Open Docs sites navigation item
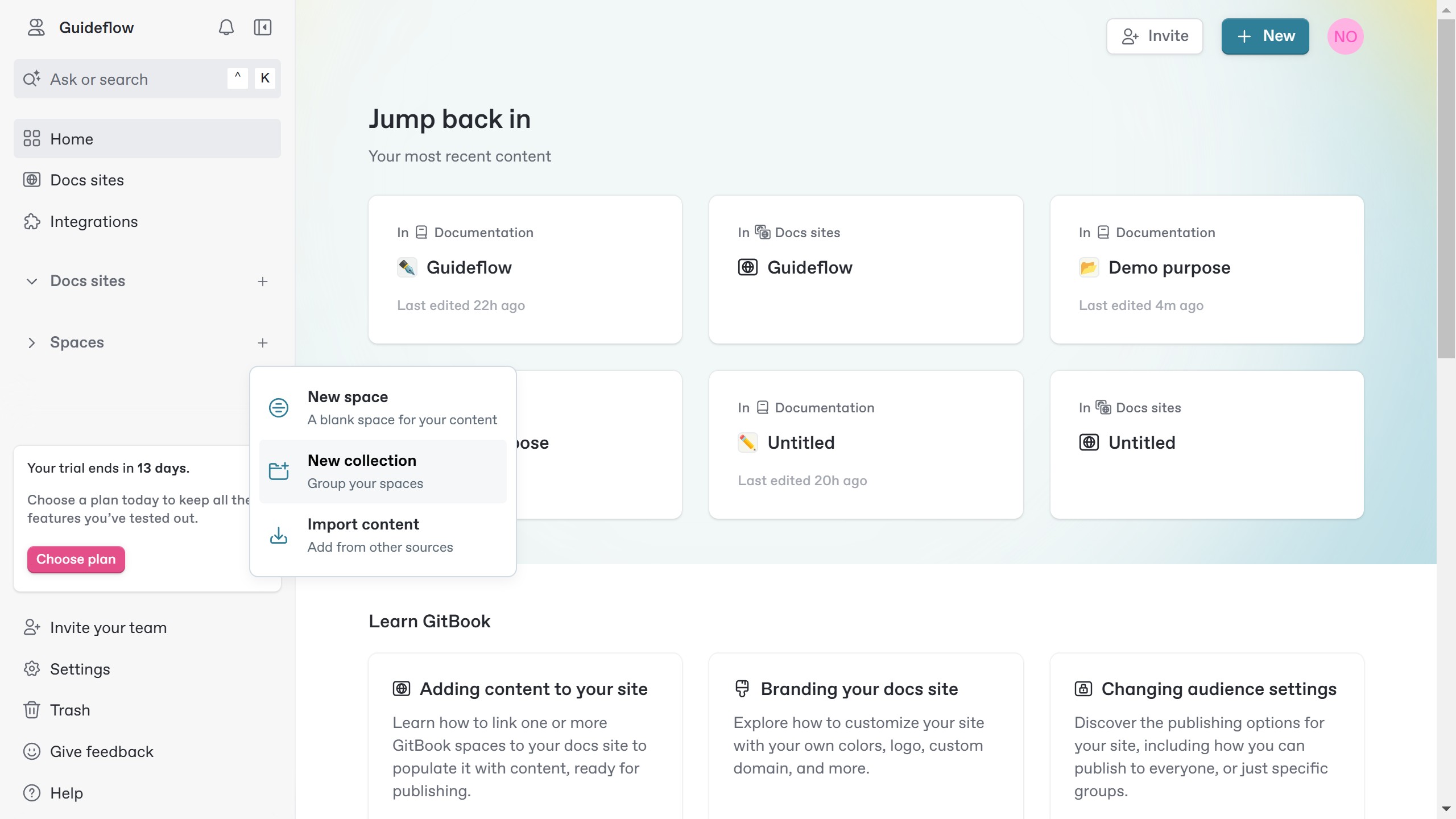Screen dimensions: 1456x819 (x=147, y=180)
